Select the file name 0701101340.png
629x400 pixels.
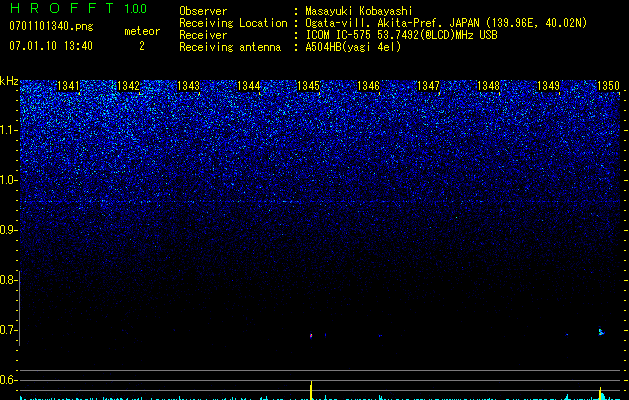(51, 26)
